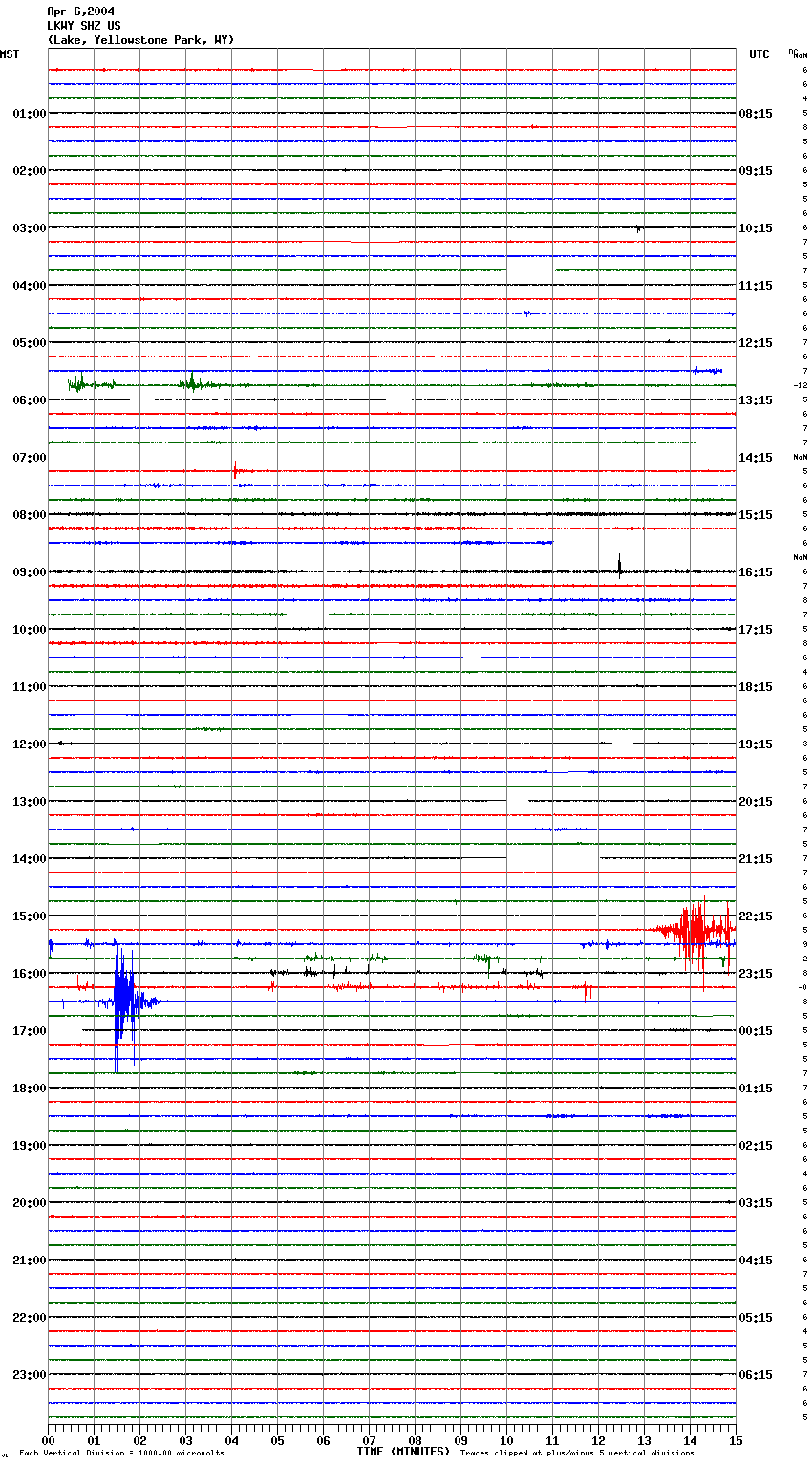Click the 'Each Vertical Division = 1000.00 microvolts' note
Viewport: 812px width, 1466px height.
[121, 1453]
